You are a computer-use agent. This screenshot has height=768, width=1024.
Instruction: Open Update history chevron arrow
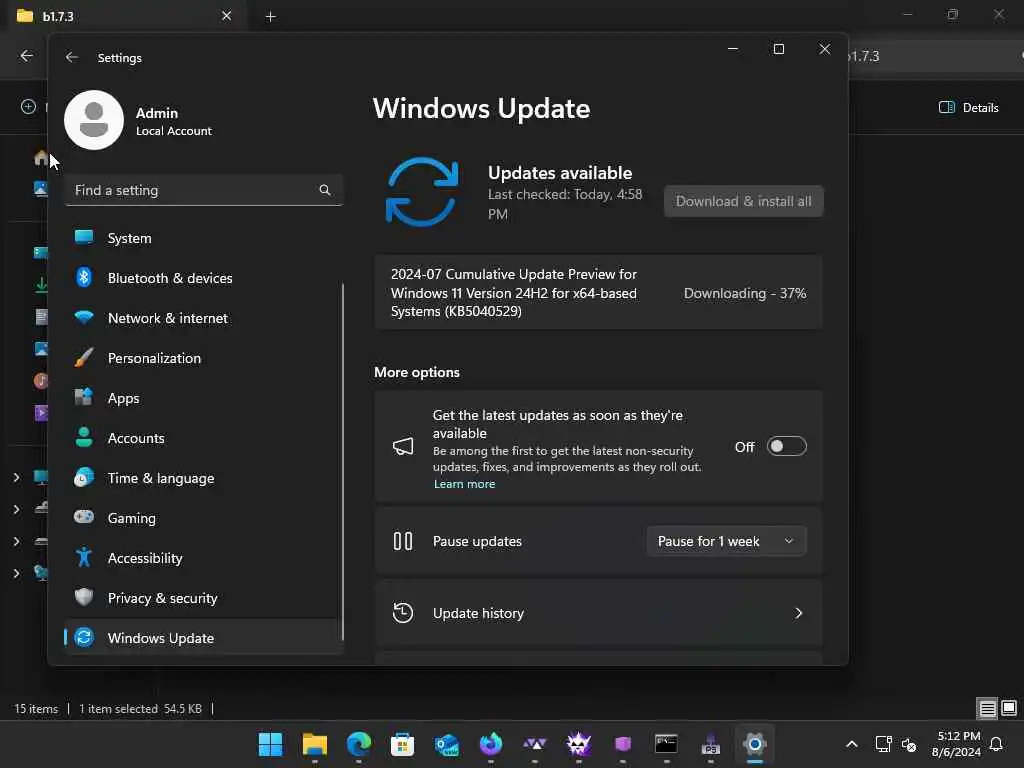click(798, 613)
